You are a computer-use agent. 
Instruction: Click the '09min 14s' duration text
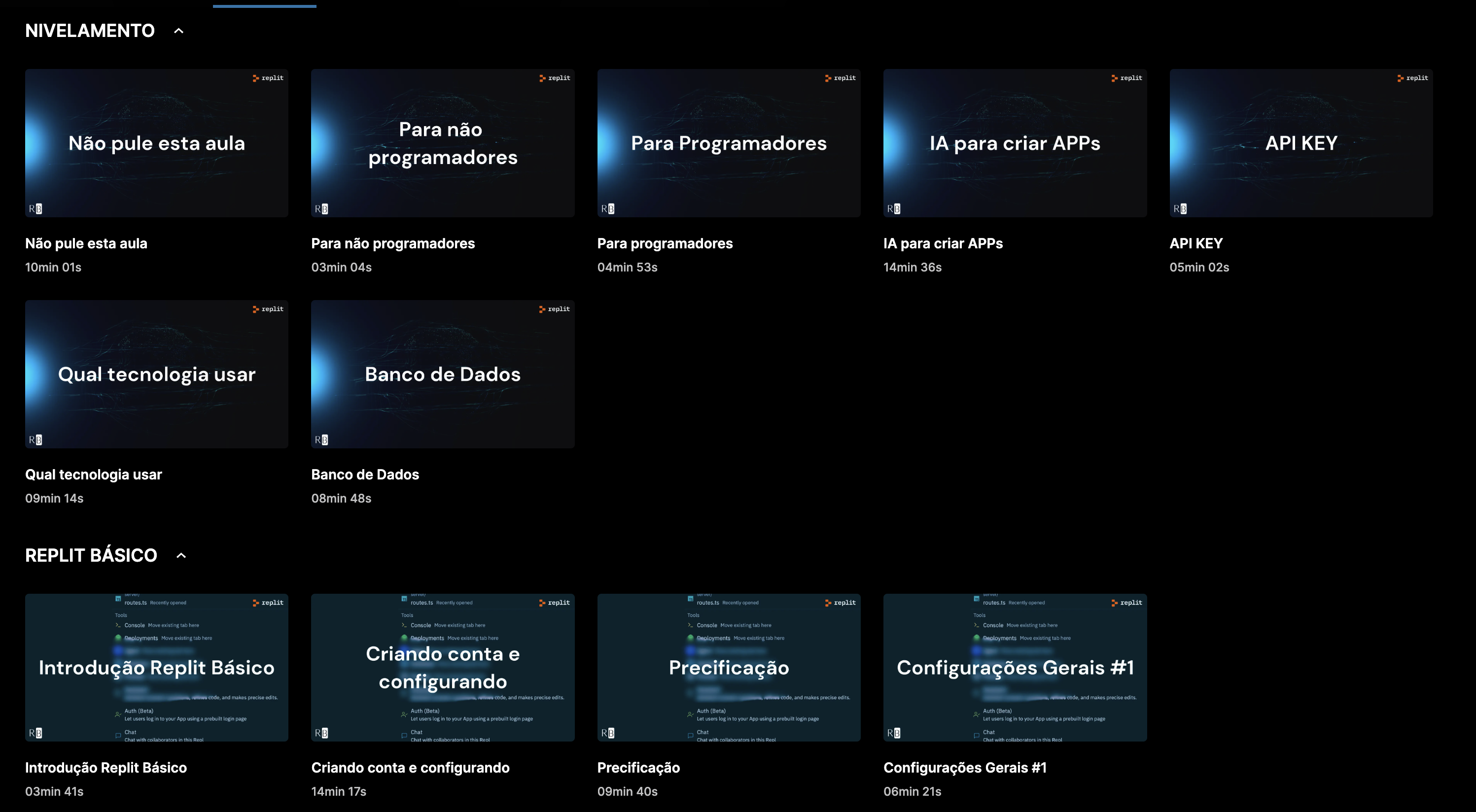pyautogui.click(x=54, y=499)
